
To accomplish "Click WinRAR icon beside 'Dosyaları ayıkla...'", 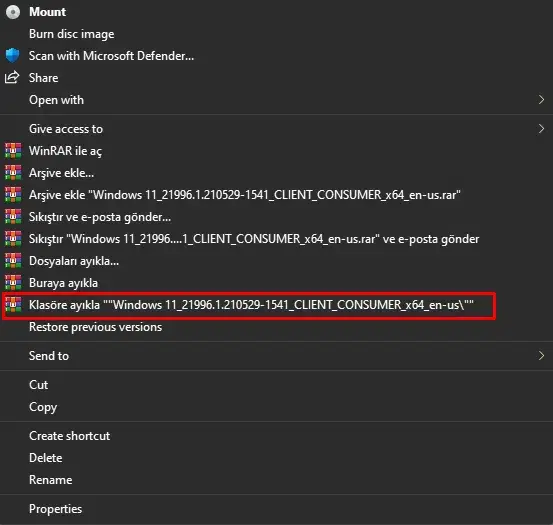I will point(13,261).
